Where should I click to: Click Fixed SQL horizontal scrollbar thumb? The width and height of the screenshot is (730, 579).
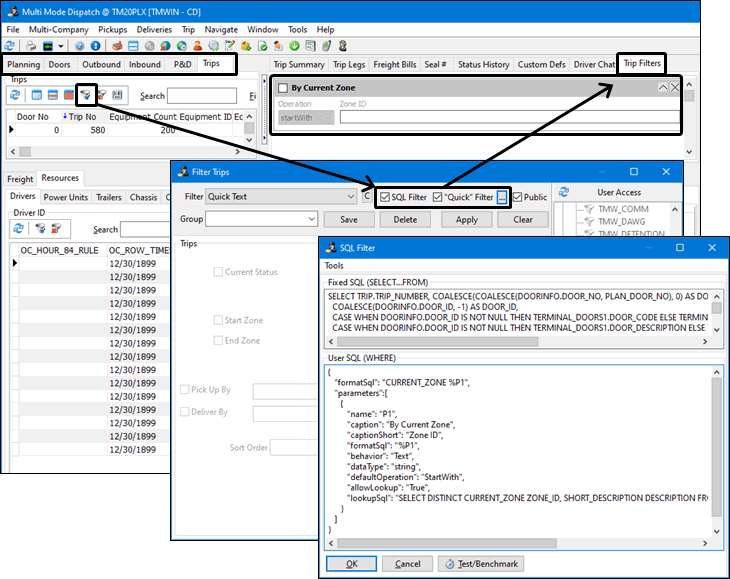(438, 342)
